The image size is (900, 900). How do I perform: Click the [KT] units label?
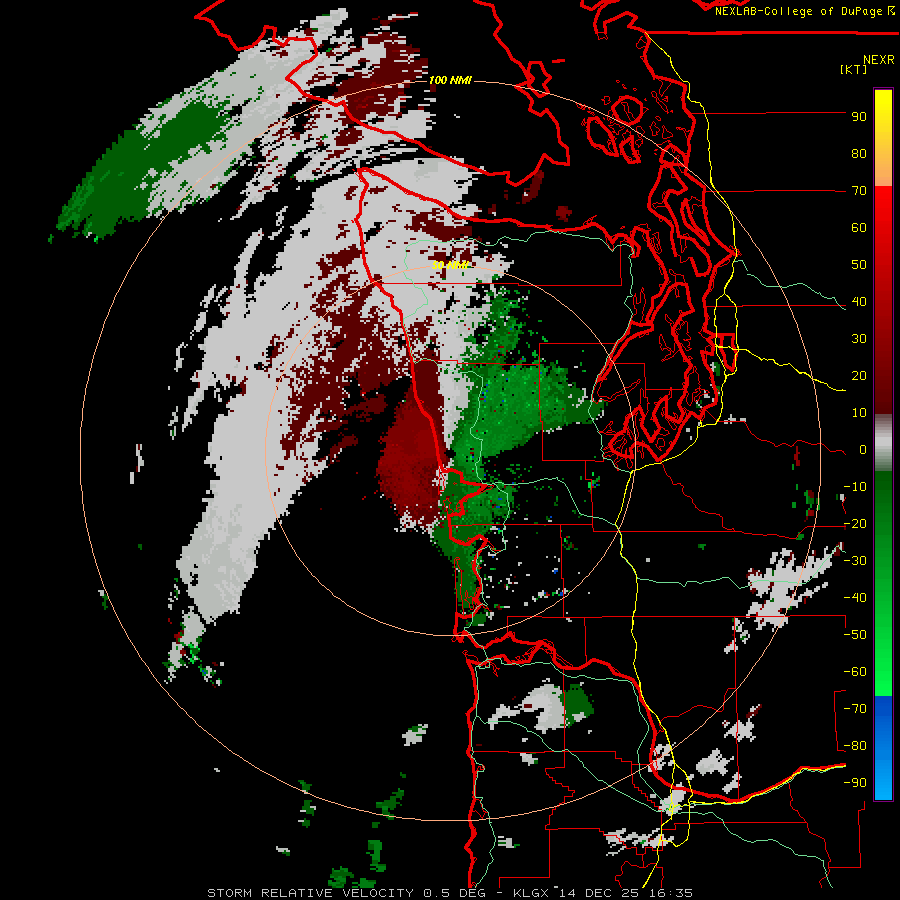click(854, 69)
